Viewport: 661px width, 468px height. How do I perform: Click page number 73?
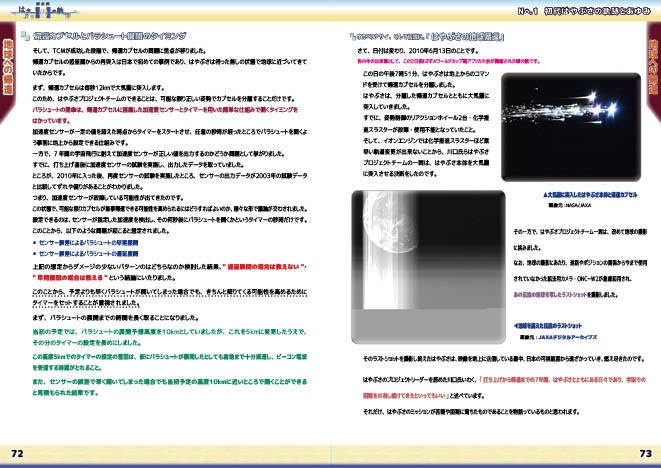[645, 453]
